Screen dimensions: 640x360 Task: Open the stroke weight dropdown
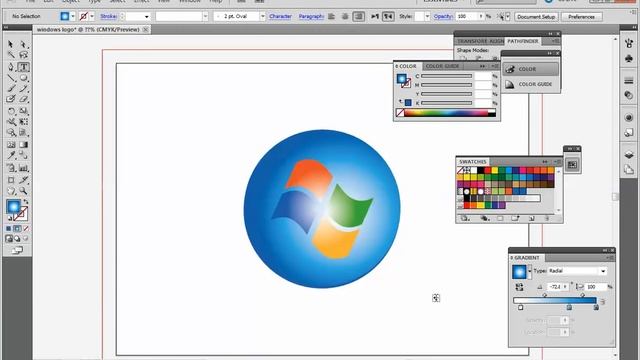(x=146, y=17)
